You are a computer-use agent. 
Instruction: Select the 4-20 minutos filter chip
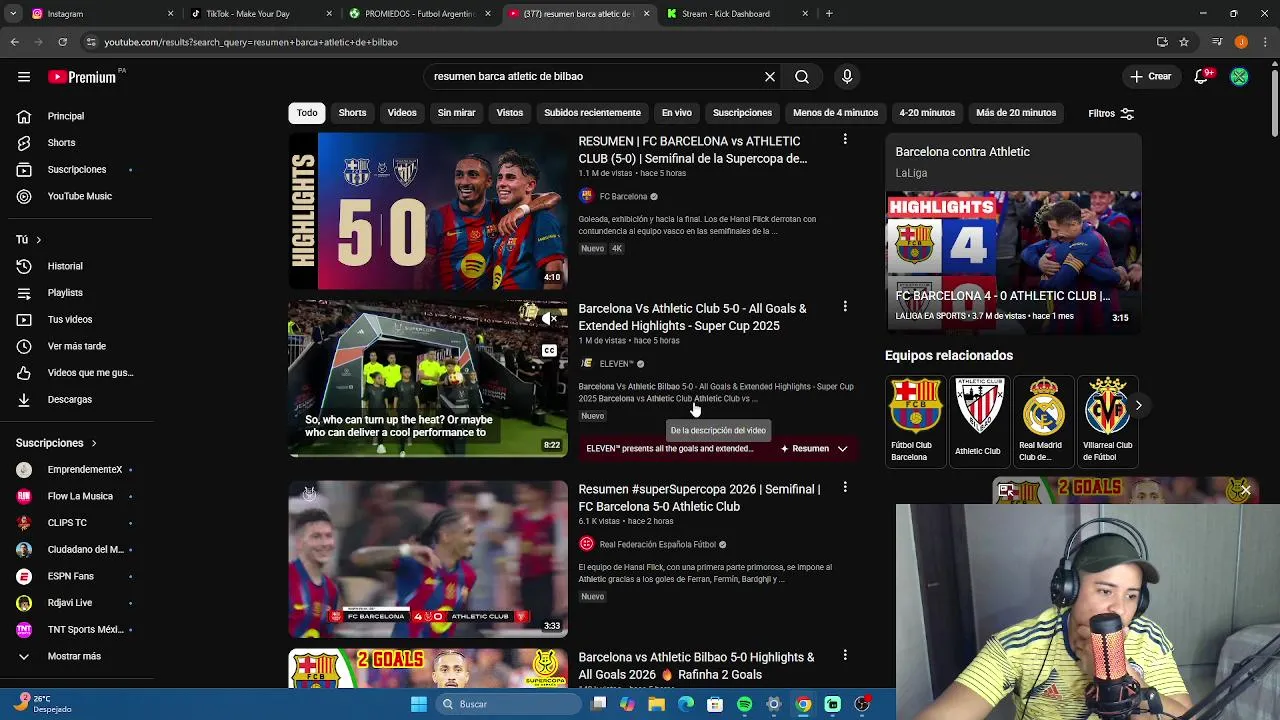(927, 113)
